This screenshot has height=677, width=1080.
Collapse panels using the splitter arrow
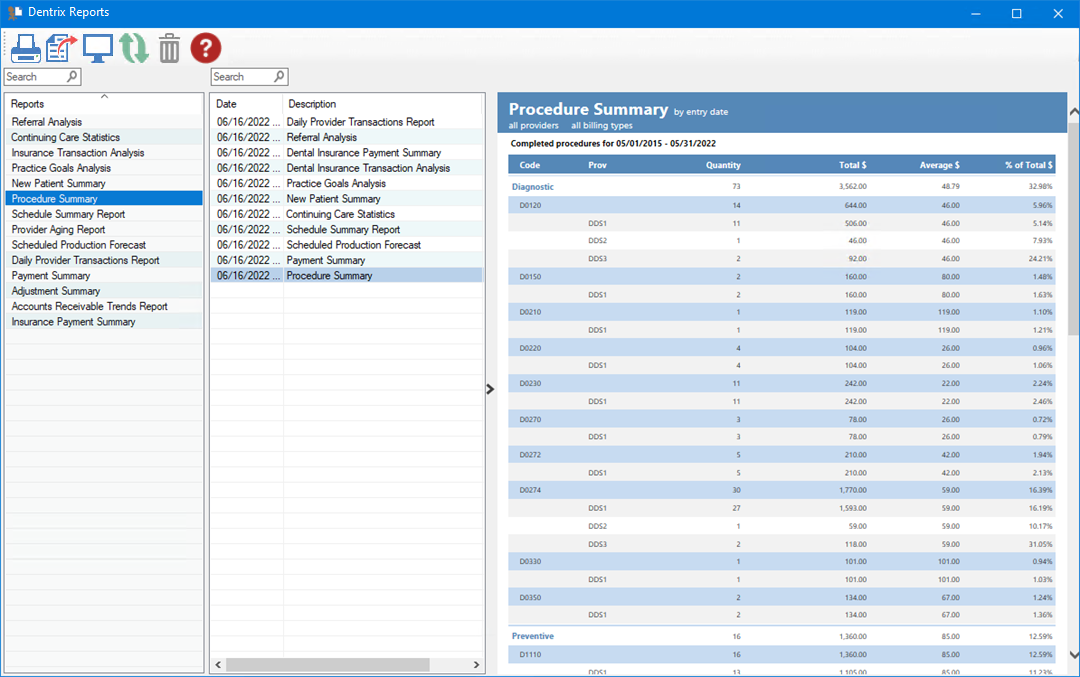pos(490,389)
